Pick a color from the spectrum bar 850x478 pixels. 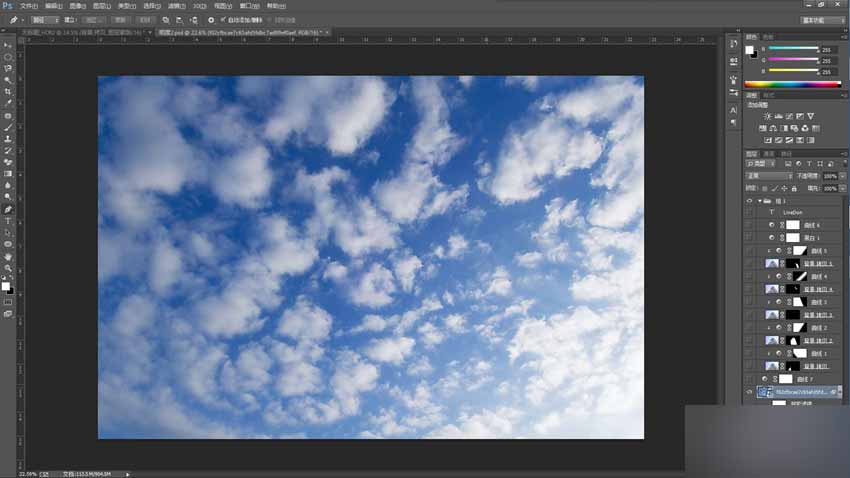click(x=793, y=84)
